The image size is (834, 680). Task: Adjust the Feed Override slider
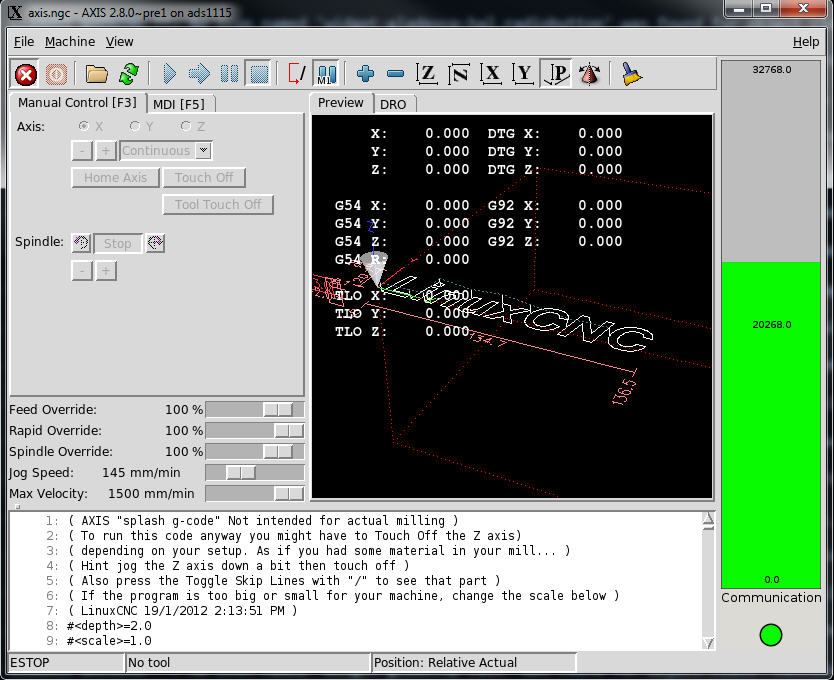point(255,409)
